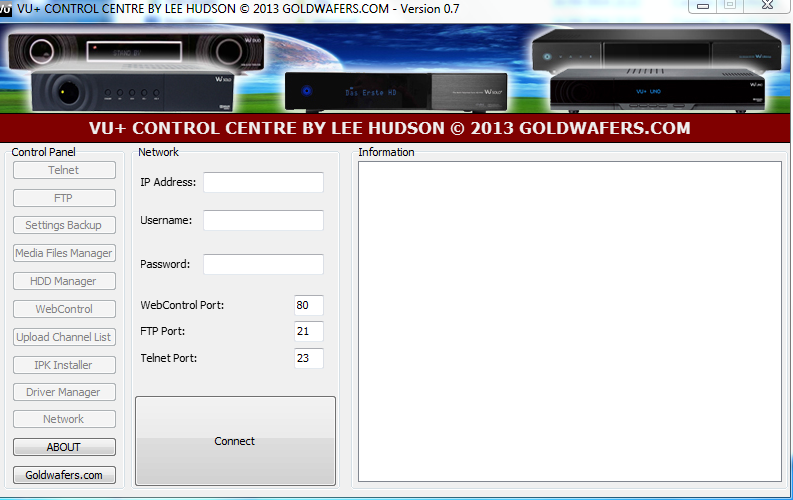The height and width of the screenshot is (500, 793).
Task: Click Upload Channel List button
Action: [64, 337]
